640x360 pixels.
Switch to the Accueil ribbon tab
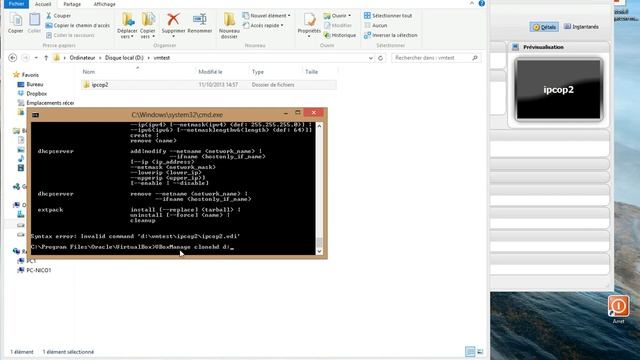pos(43,4)
